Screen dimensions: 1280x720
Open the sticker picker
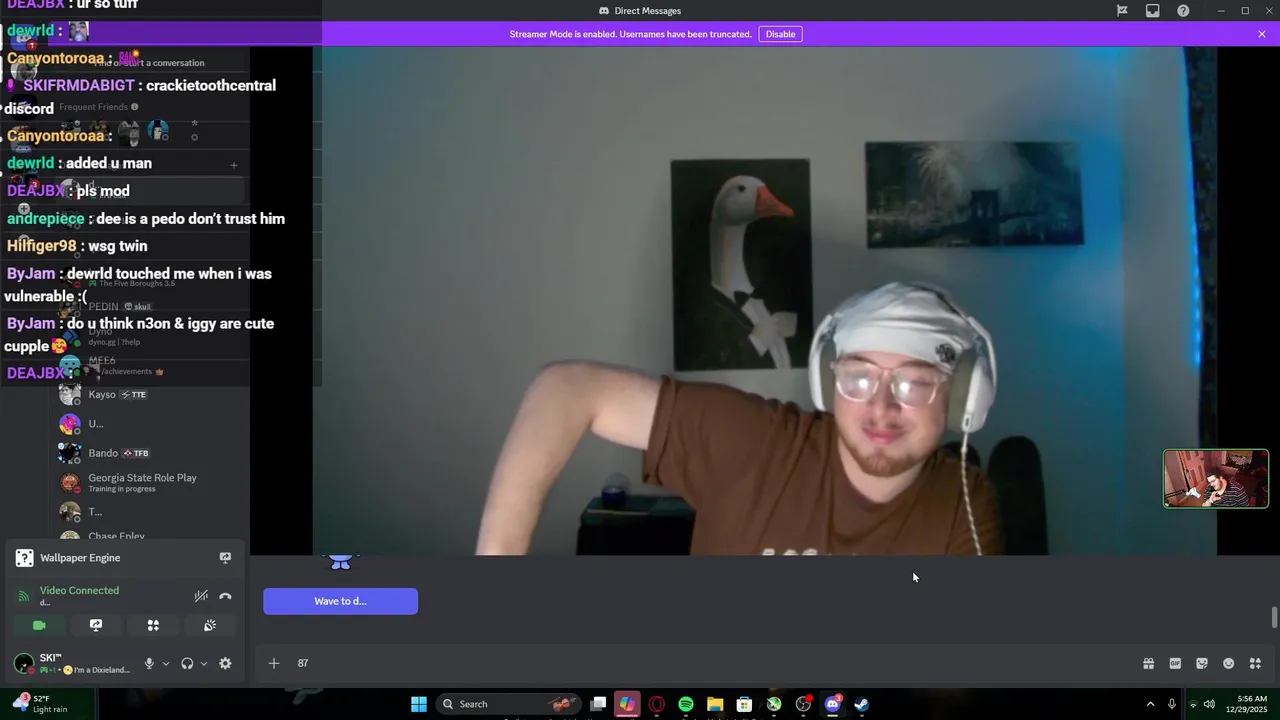[x=1202, y=663]
